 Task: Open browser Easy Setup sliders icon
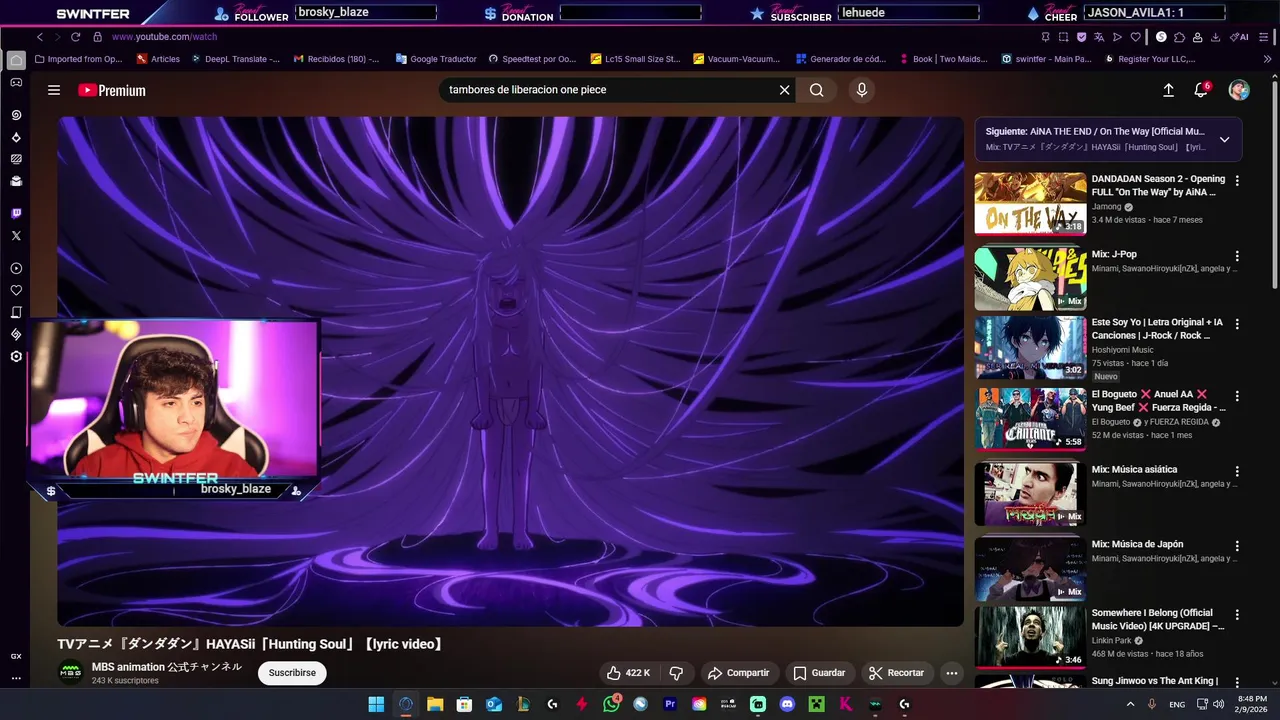[x=1265, y=37]
